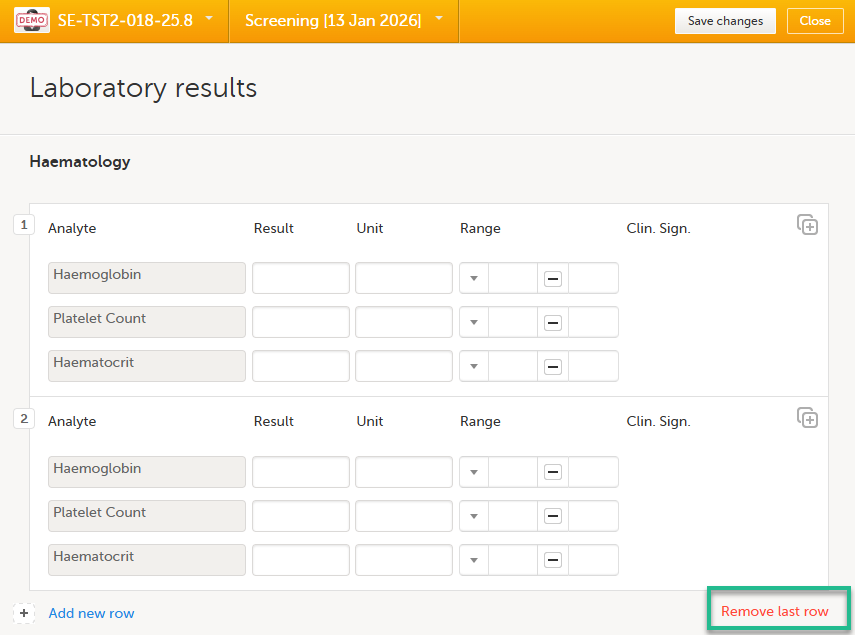The image size is (855, 635).
Task: Click range minus icon for row 2 Haemoglobin
Action: [x=552, y=473]
